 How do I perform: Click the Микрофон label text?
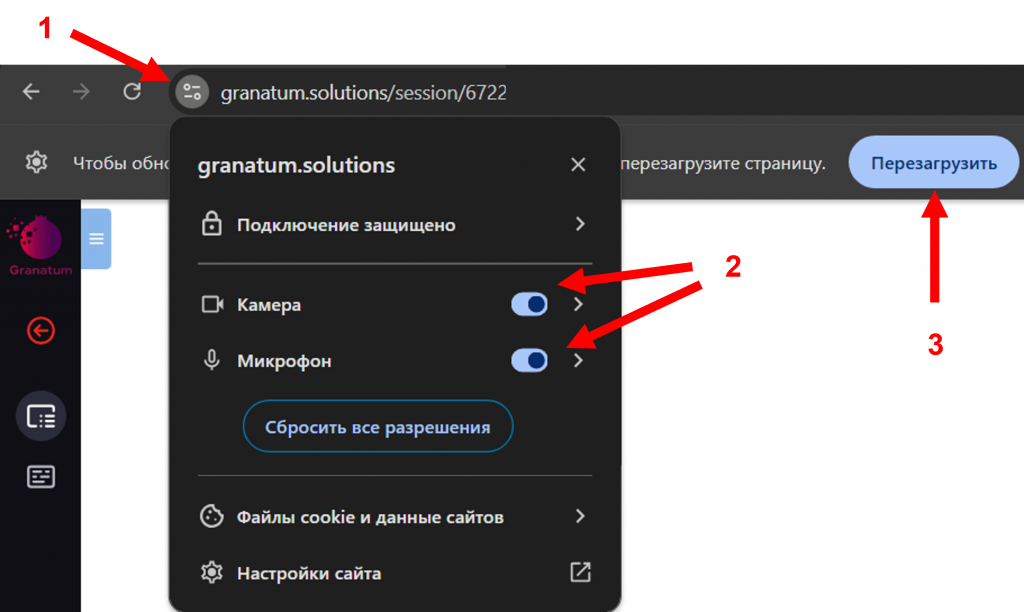pyautogui.click(x=284, y=361)
